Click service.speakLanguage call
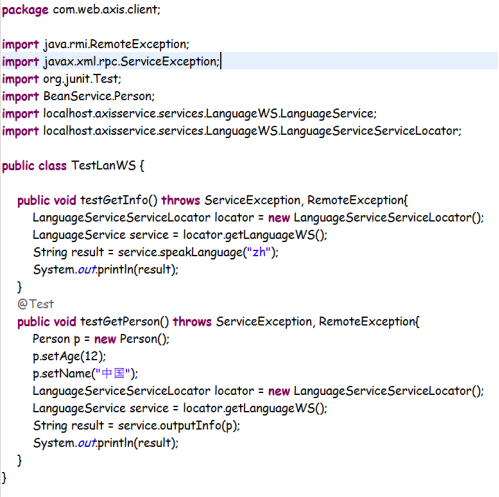Image resolution: width=499 pixels, height=497 pixels. pos(198,252)
